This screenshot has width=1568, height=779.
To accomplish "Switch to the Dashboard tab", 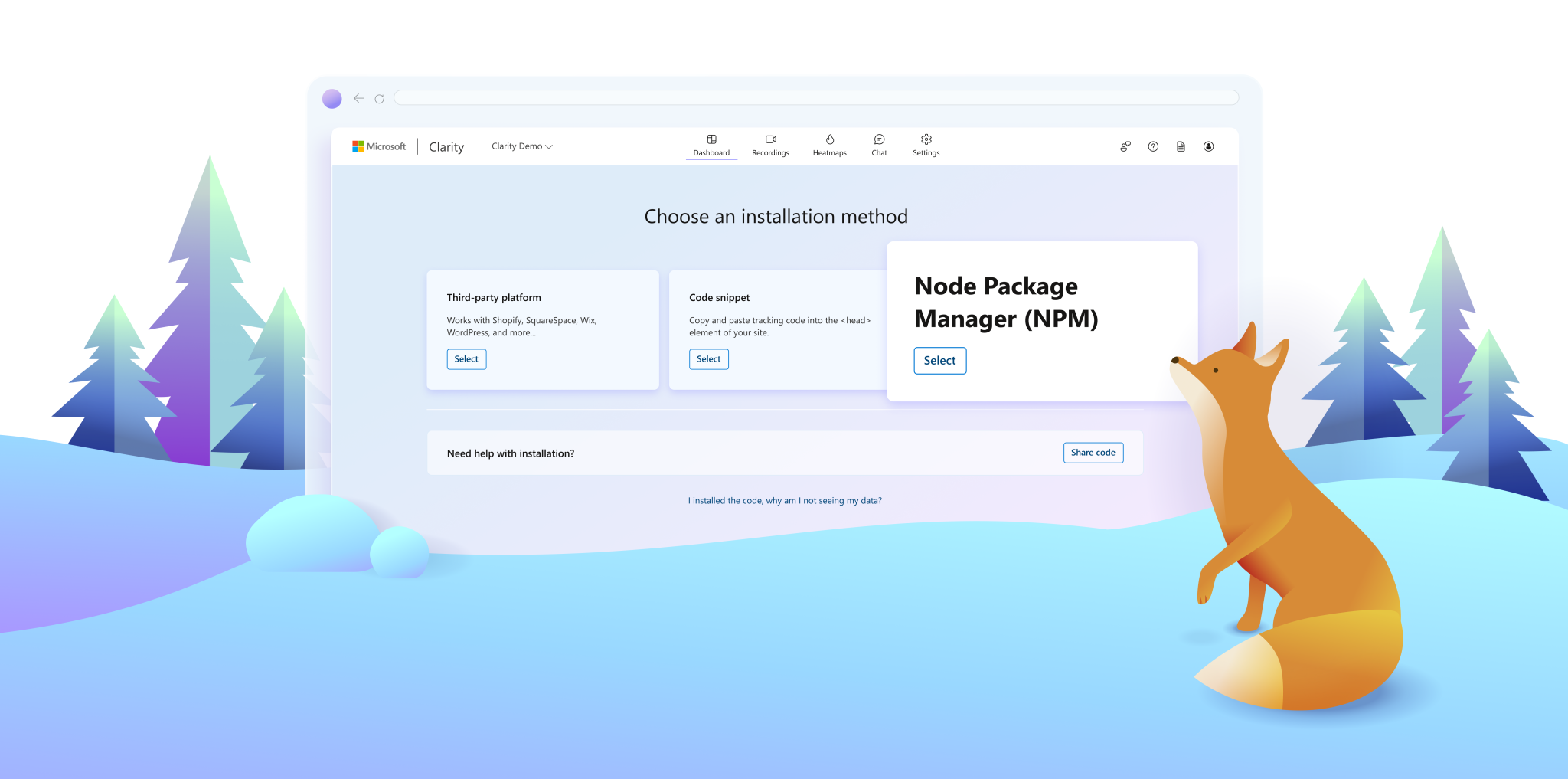I will 711,146.
